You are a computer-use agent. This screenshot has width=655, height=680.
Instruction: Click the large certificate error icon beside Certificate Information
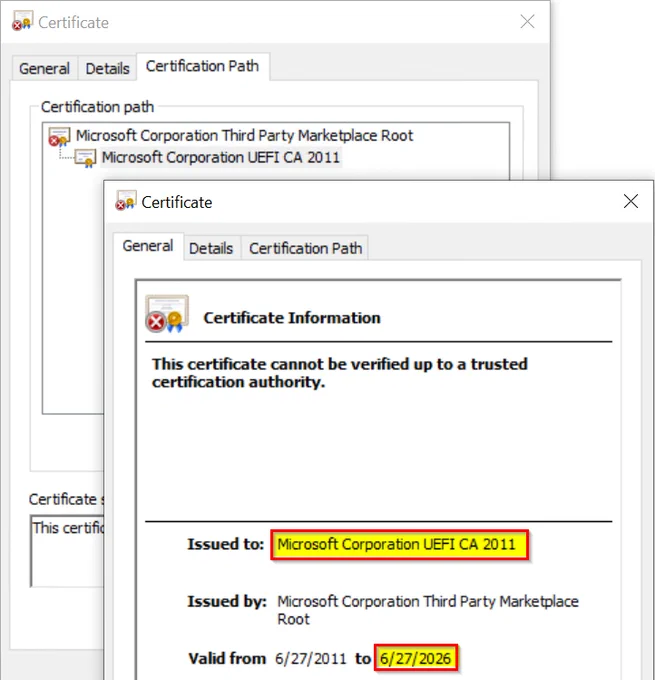(167, 314)
